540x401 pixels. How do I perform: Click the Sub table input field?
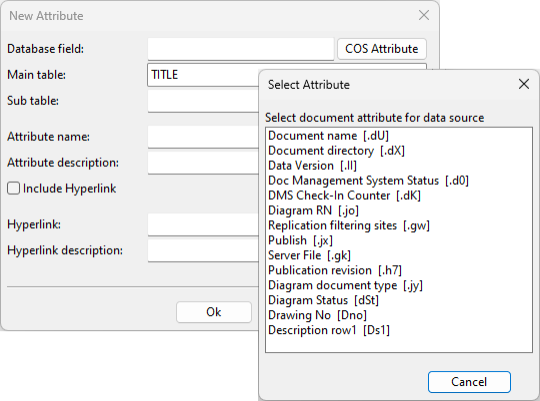pyautogui.click(x=203, y=101)
